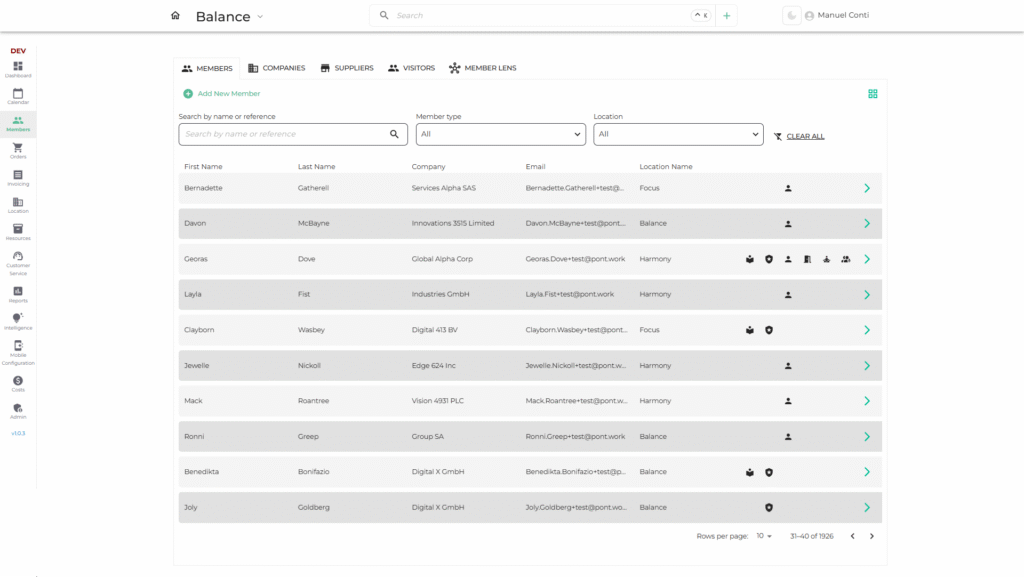
Task: Click the plus icon beside search bar
Action: click(726, 16)
